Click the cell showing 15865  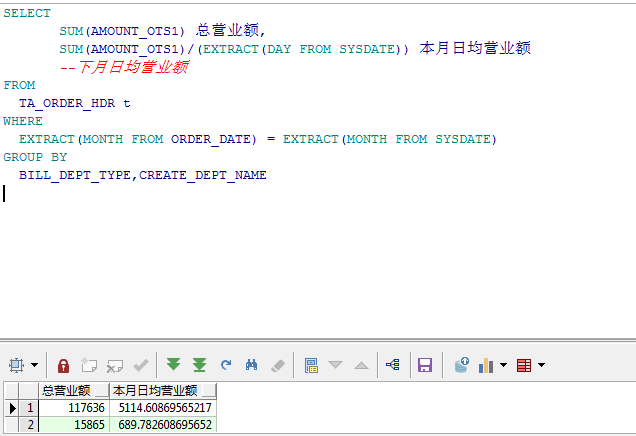pos(74,425)
